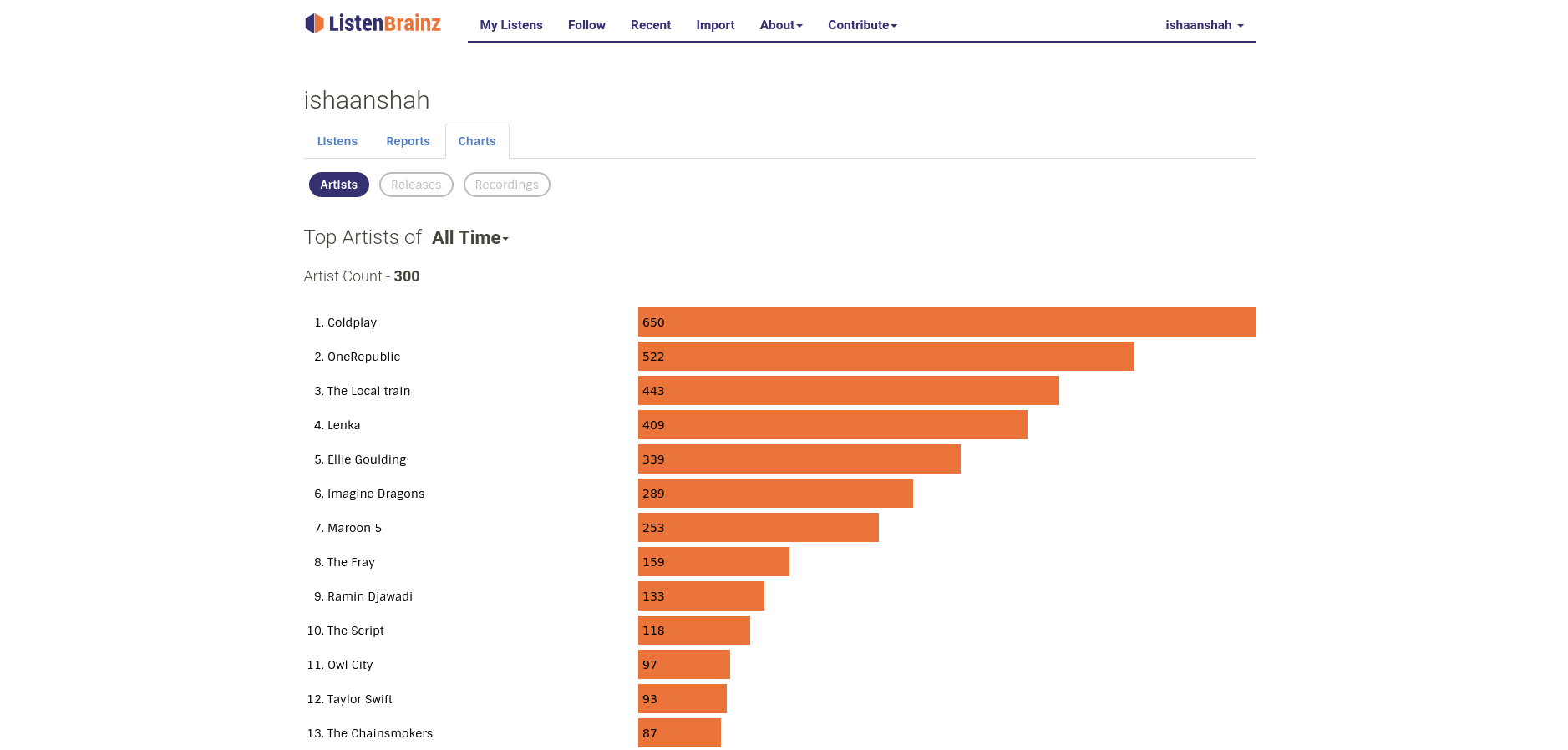This screenshot has width=1568, height=750.
Task: Click the Artist Count 300 text
Action: (362, 276)
